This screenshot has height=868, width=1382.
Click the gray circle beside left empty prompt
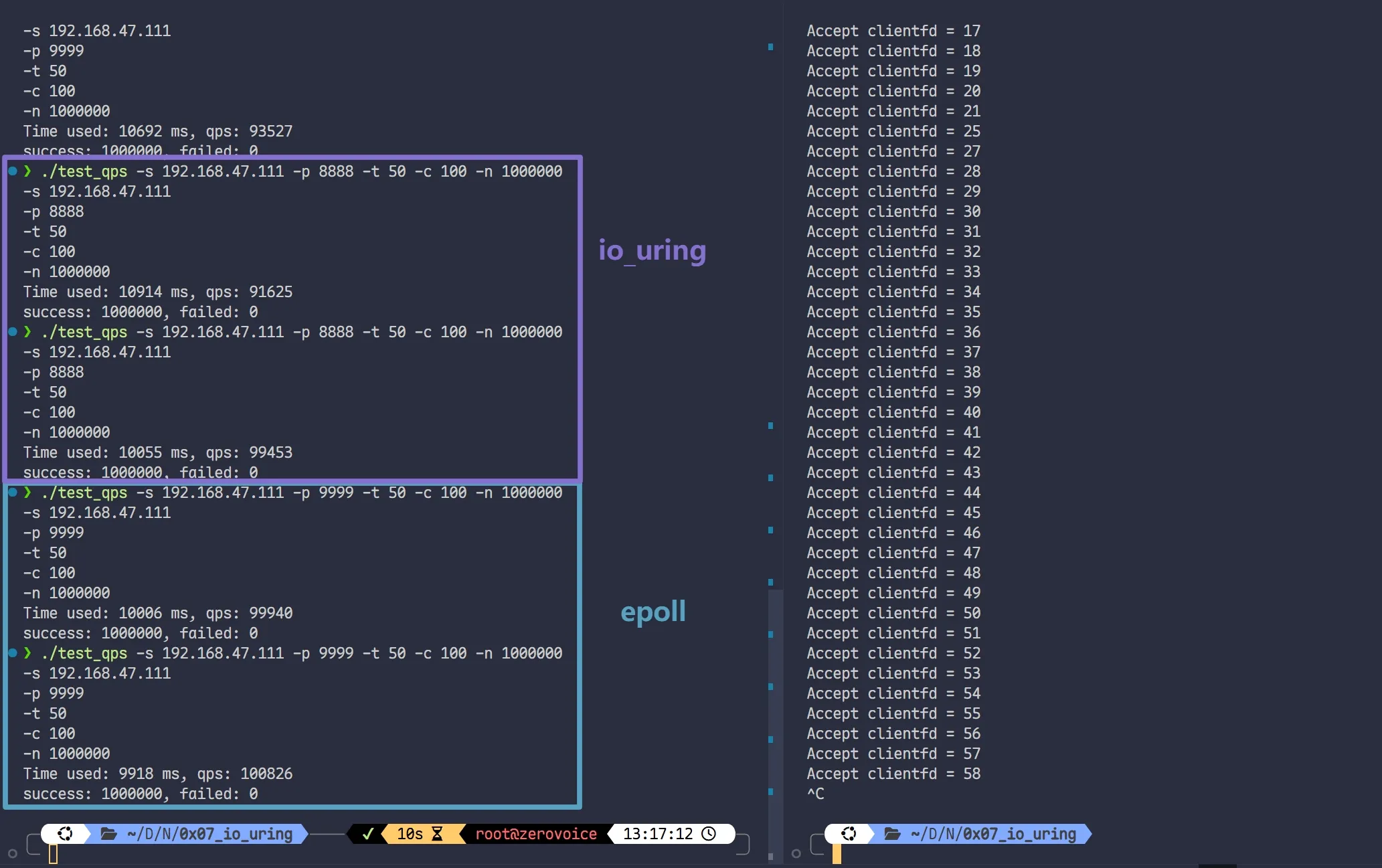click(x=12, y=853)
